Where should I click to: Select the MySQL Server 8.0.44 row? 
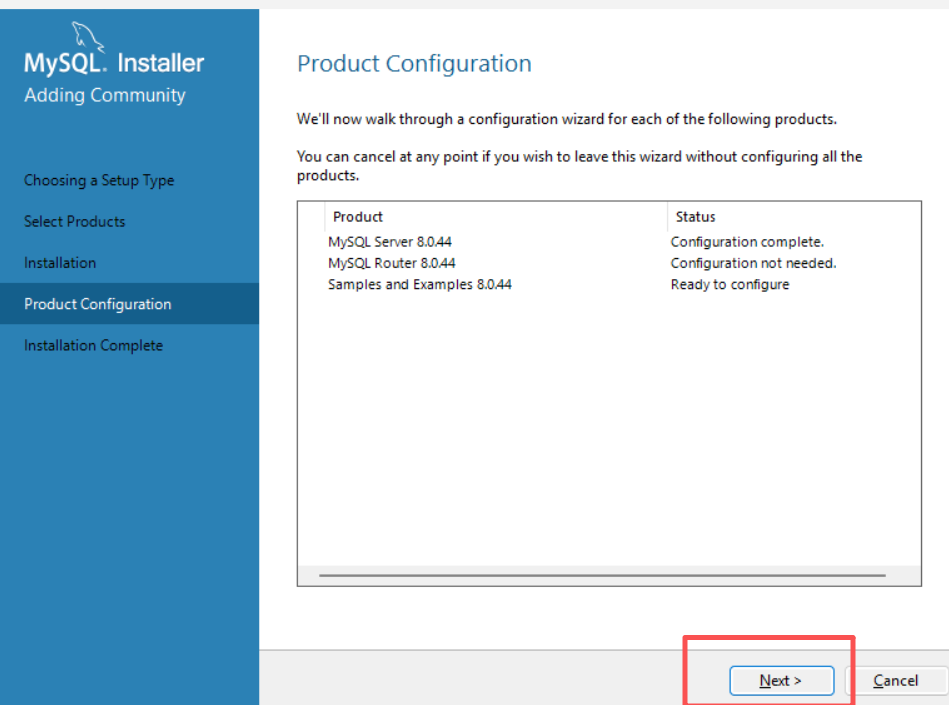[609, 242]
